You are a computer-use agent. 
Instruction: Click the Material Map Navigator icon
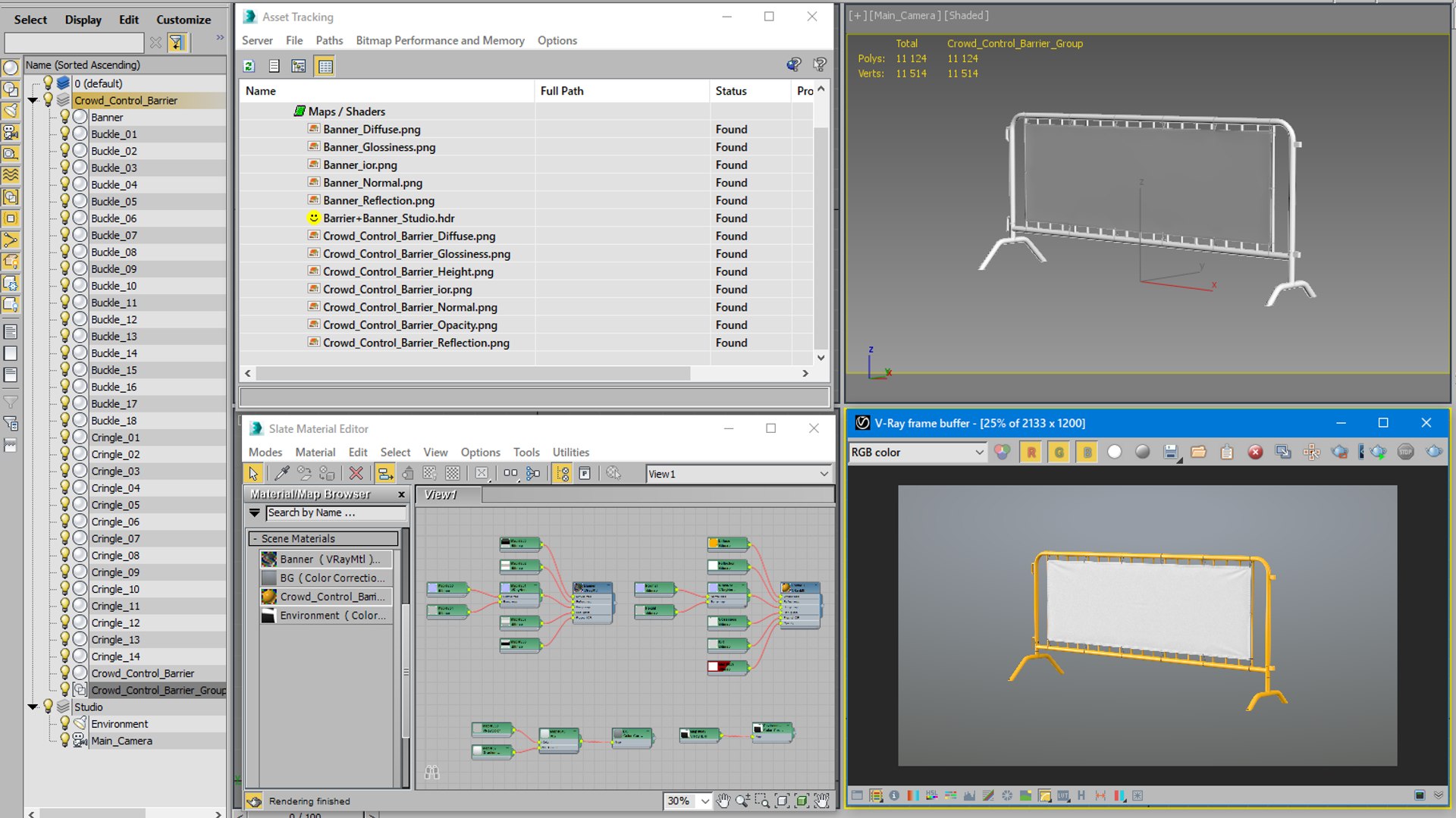(x=562, y=474)
